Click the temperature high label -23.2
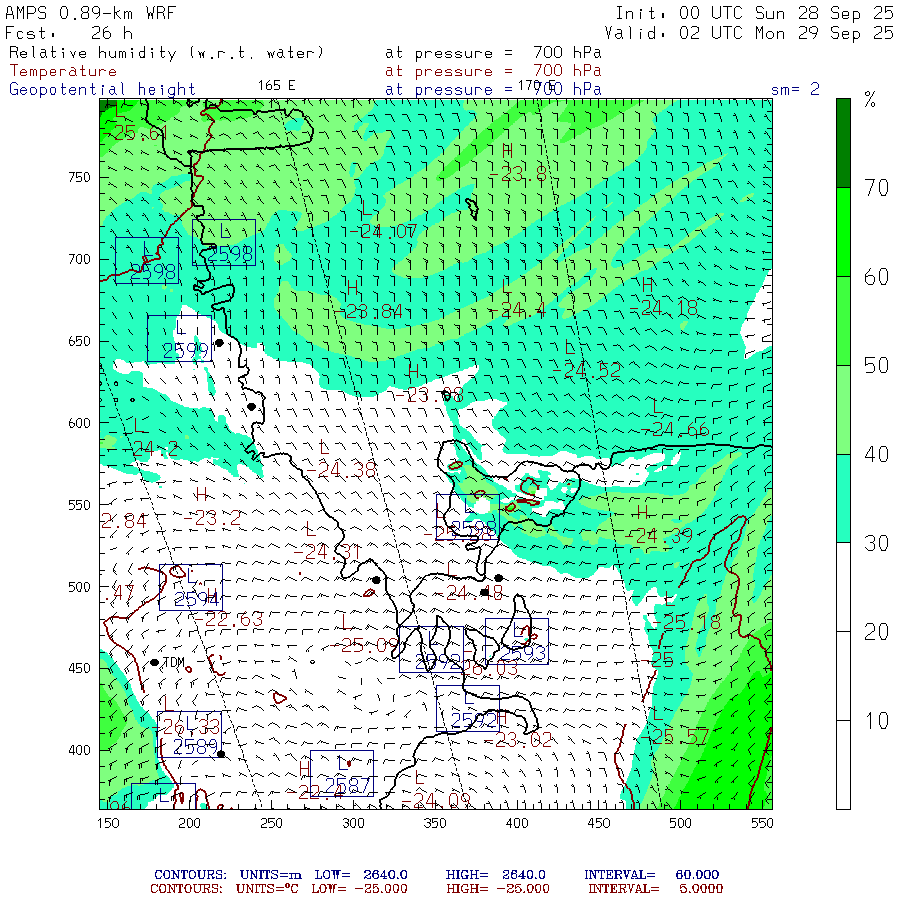The width and height of the screenshot is (900, 900). pyautogui.click(x=212, y=518)
